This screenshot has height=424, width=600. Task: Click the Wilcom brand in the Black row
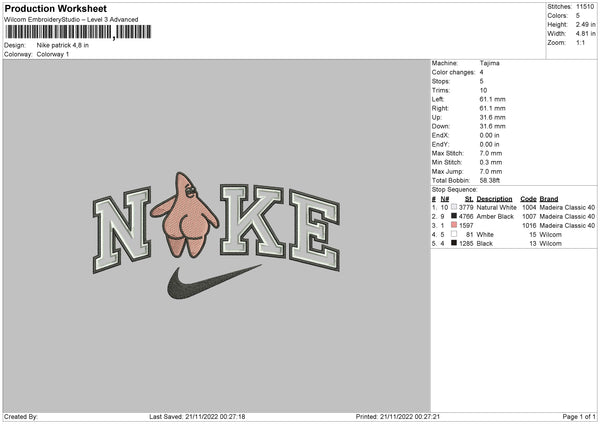click(551, 243)
